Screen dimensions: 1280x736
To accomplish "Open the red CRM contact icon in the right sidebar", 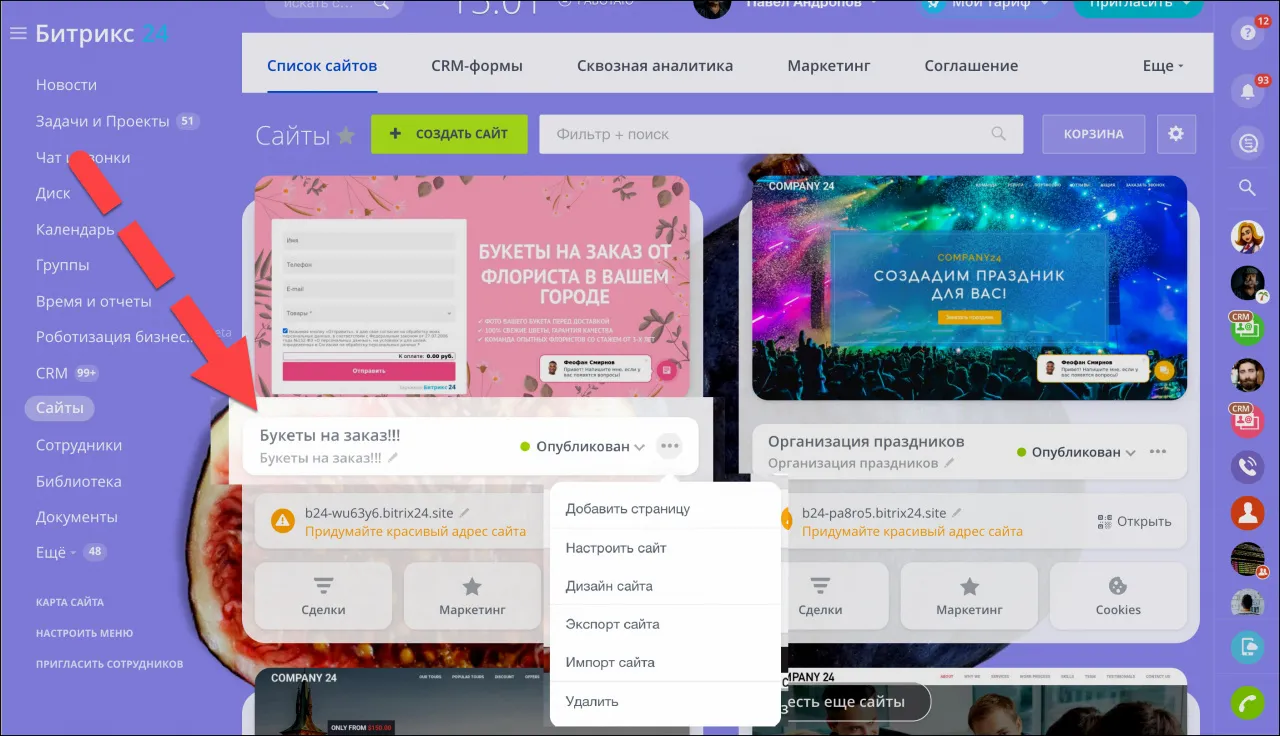I will pos(1247,421).
